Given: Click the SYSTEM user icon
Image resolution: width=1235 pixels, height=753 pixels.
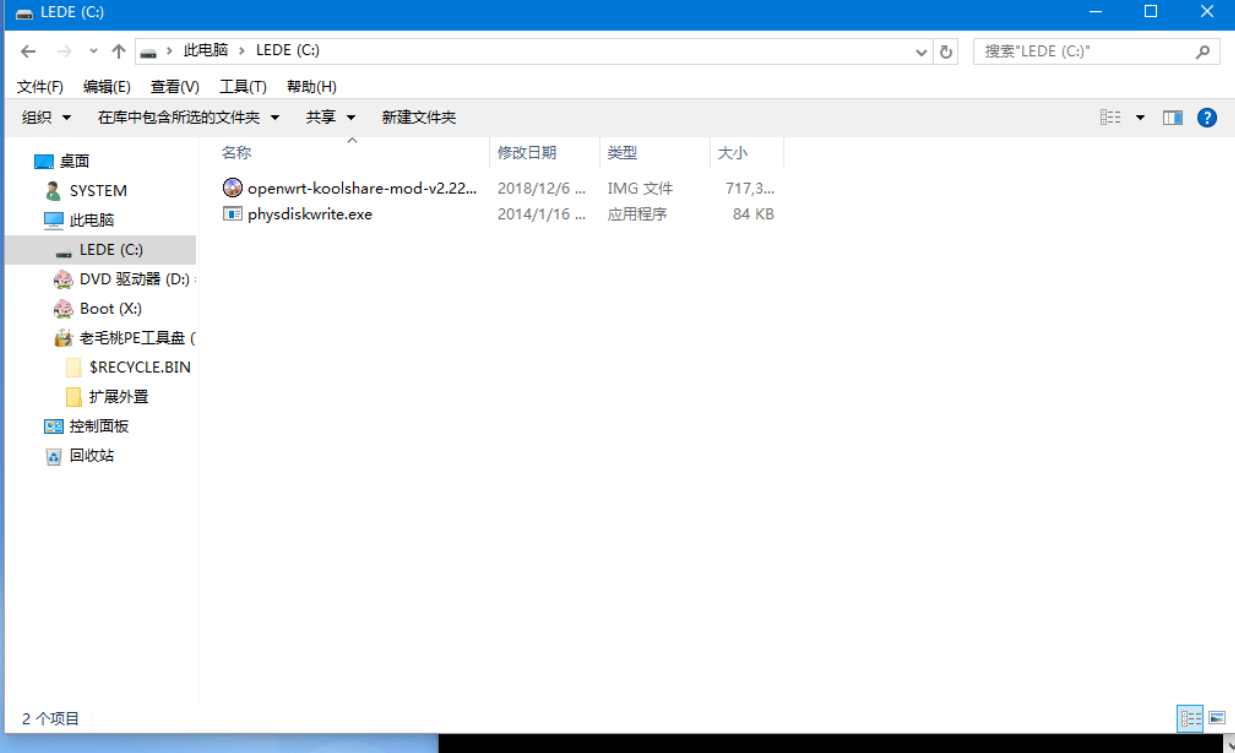Looking at the screenshot, I should (x=53, y=191).
